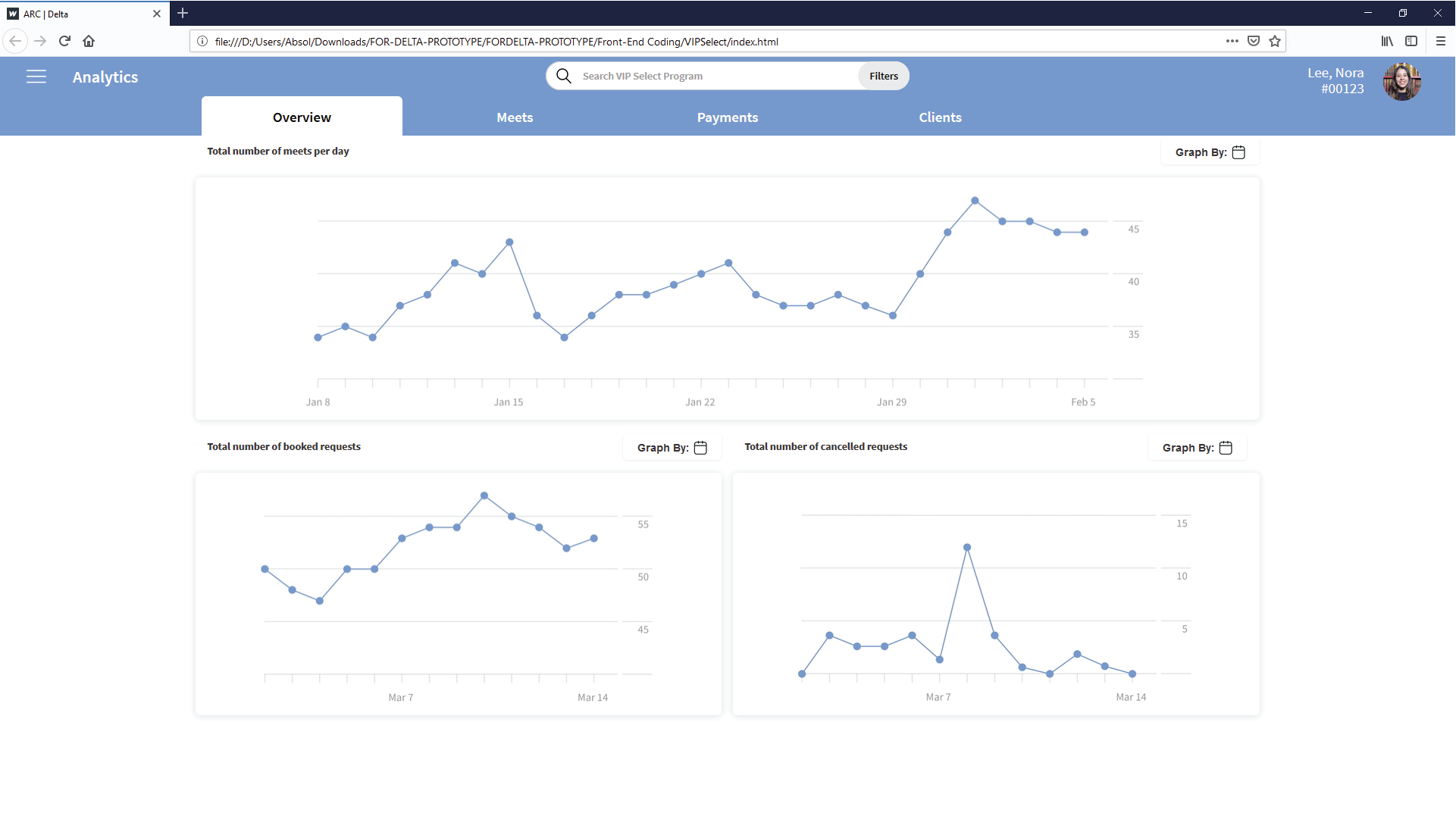Open page actions three-dot menu
The height and width of the screenshot is (819, 1456).
pos(1232,41)
